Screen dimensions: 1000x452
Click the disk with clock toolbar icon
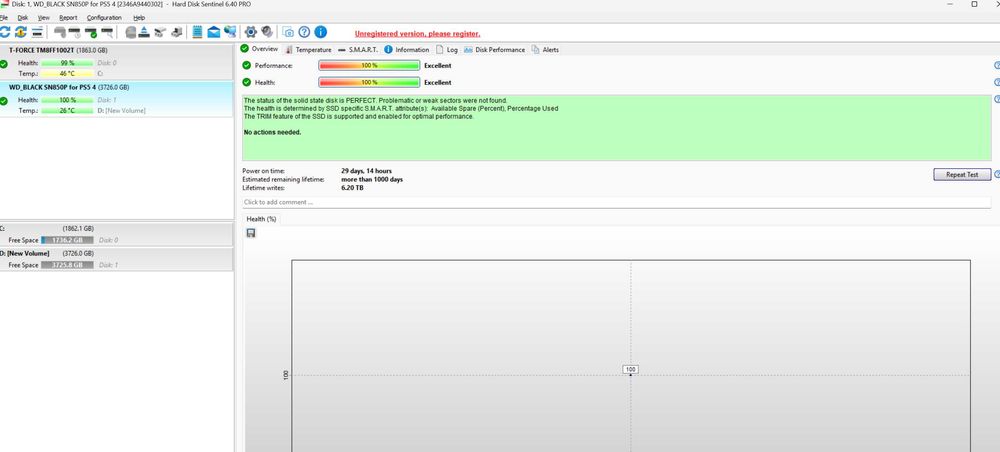coord(75,32)
